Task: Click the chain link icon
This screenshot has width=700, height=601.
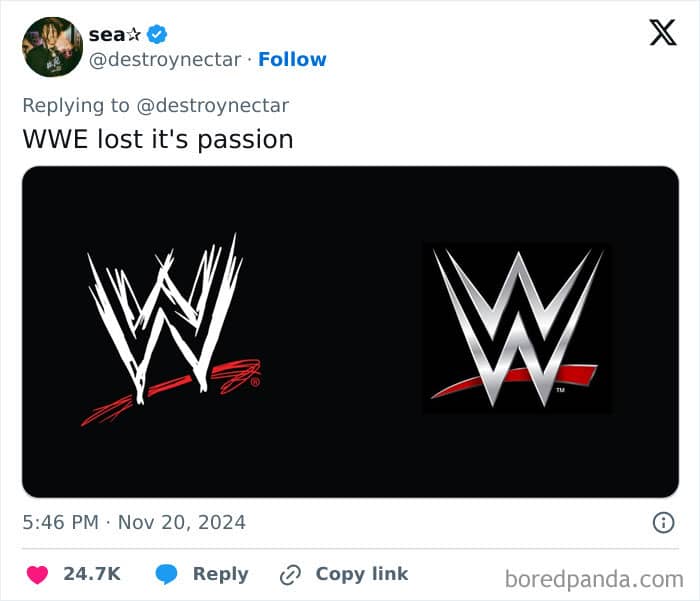Action: pos(290,575)
